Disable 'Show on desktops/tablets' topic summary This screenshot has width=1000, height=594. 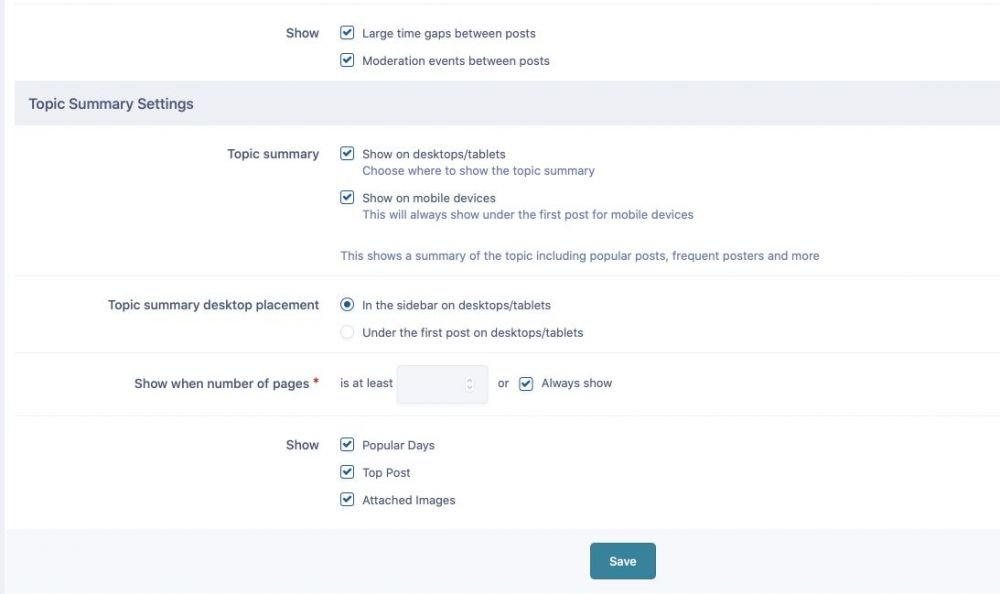(347, 153)
